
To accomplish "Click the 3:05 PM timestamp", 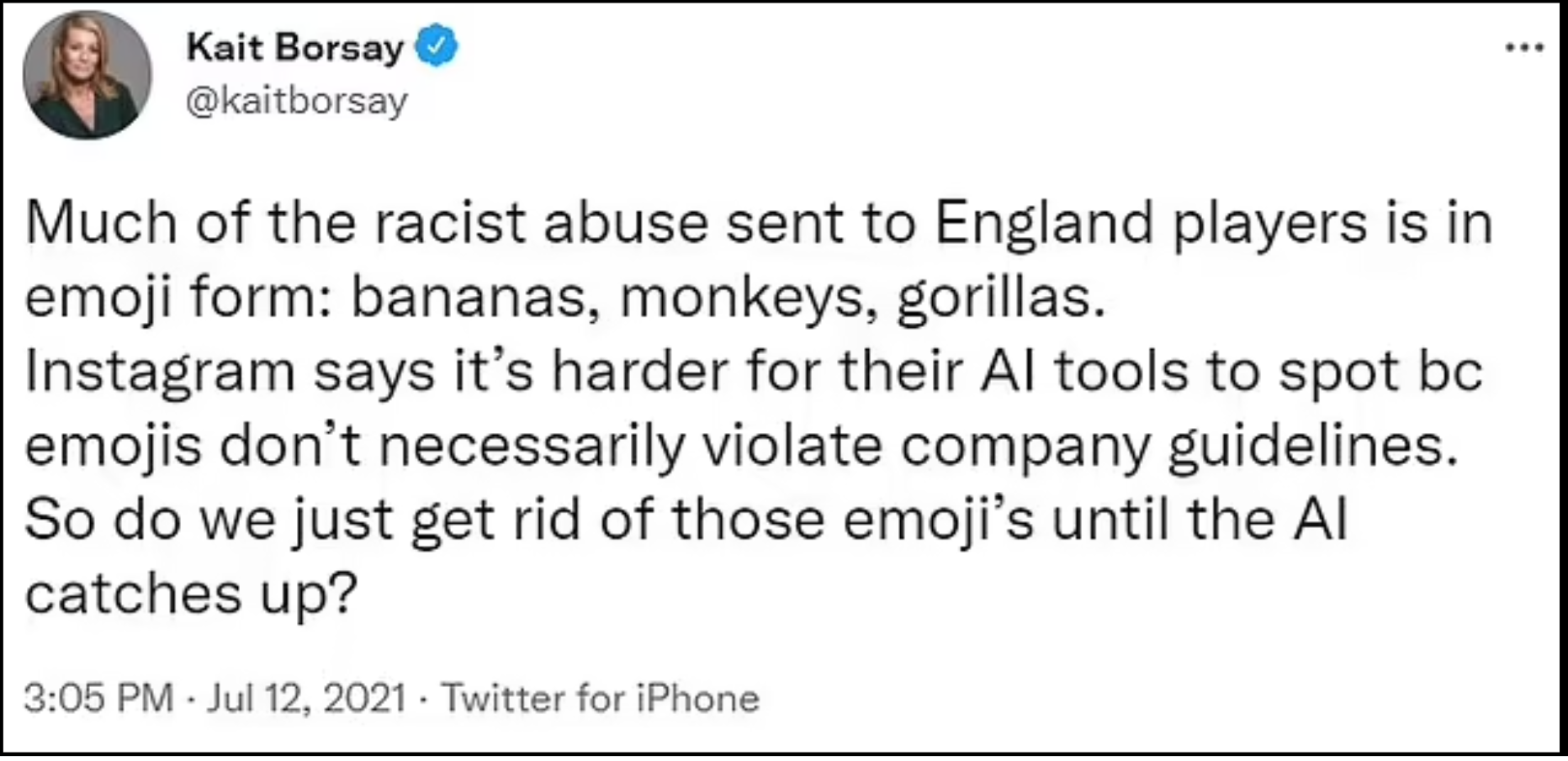I will [x=98, y=698].
